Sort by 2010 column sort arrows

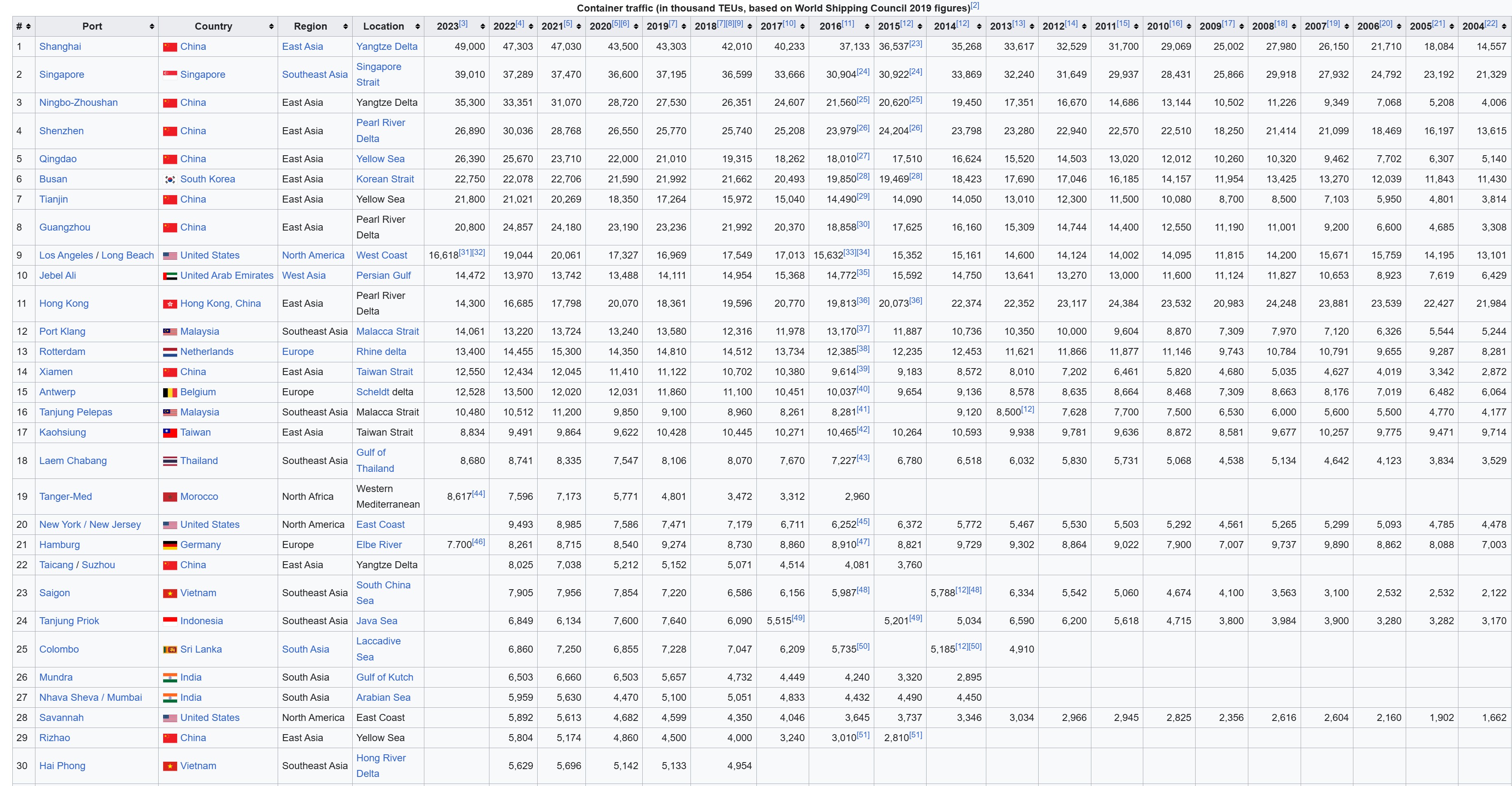coord(1189,26)
